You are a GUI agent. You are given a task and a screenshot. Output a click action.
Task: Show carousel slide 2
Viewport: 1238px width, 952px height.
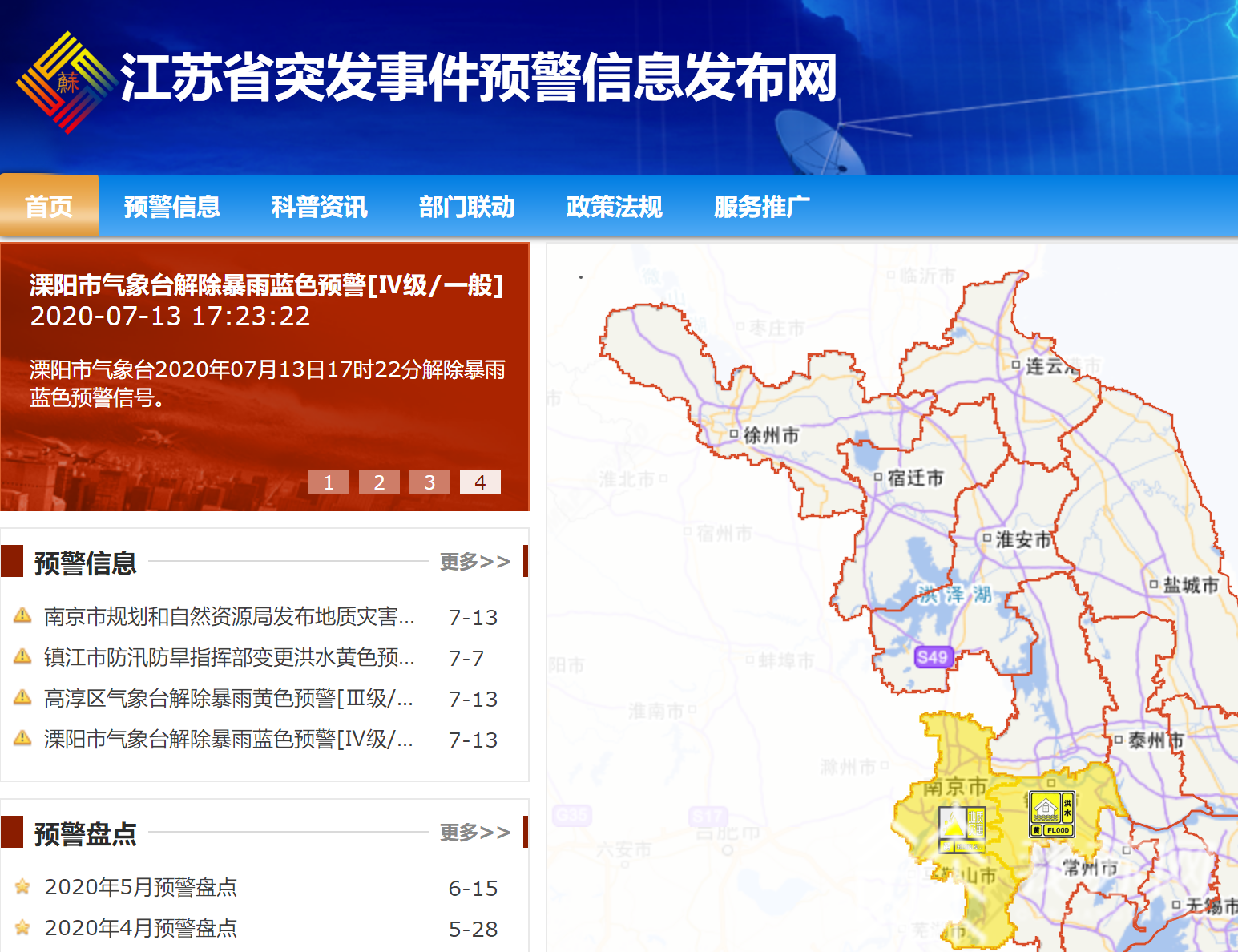click(x=379, y=482)
